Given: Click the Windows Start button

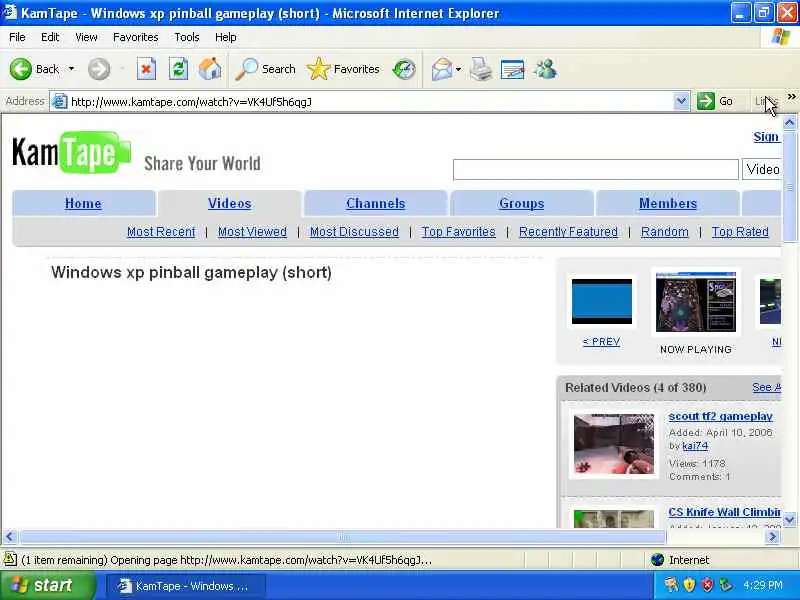Looking at the screenshot, I should tap(47, 585).
